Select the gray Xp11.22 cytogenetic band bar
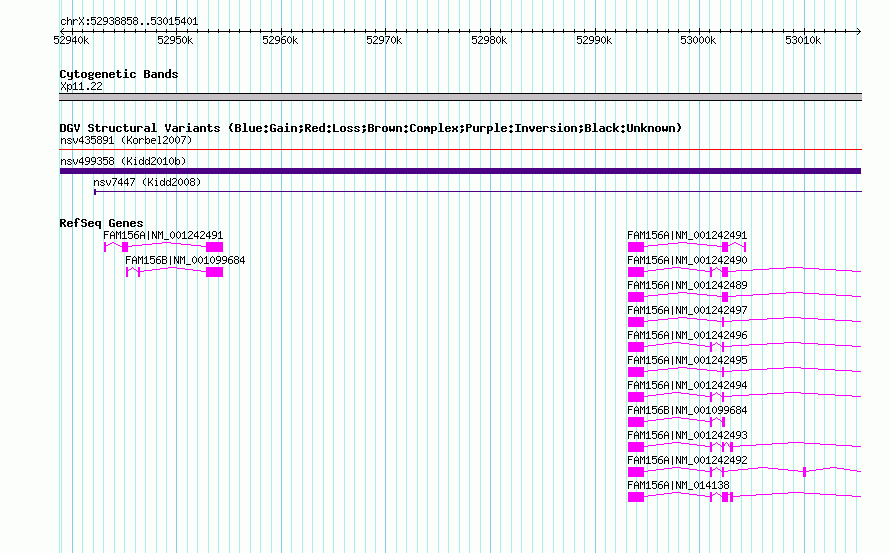The width and height of the screenshot is (890, 553). 460,97
